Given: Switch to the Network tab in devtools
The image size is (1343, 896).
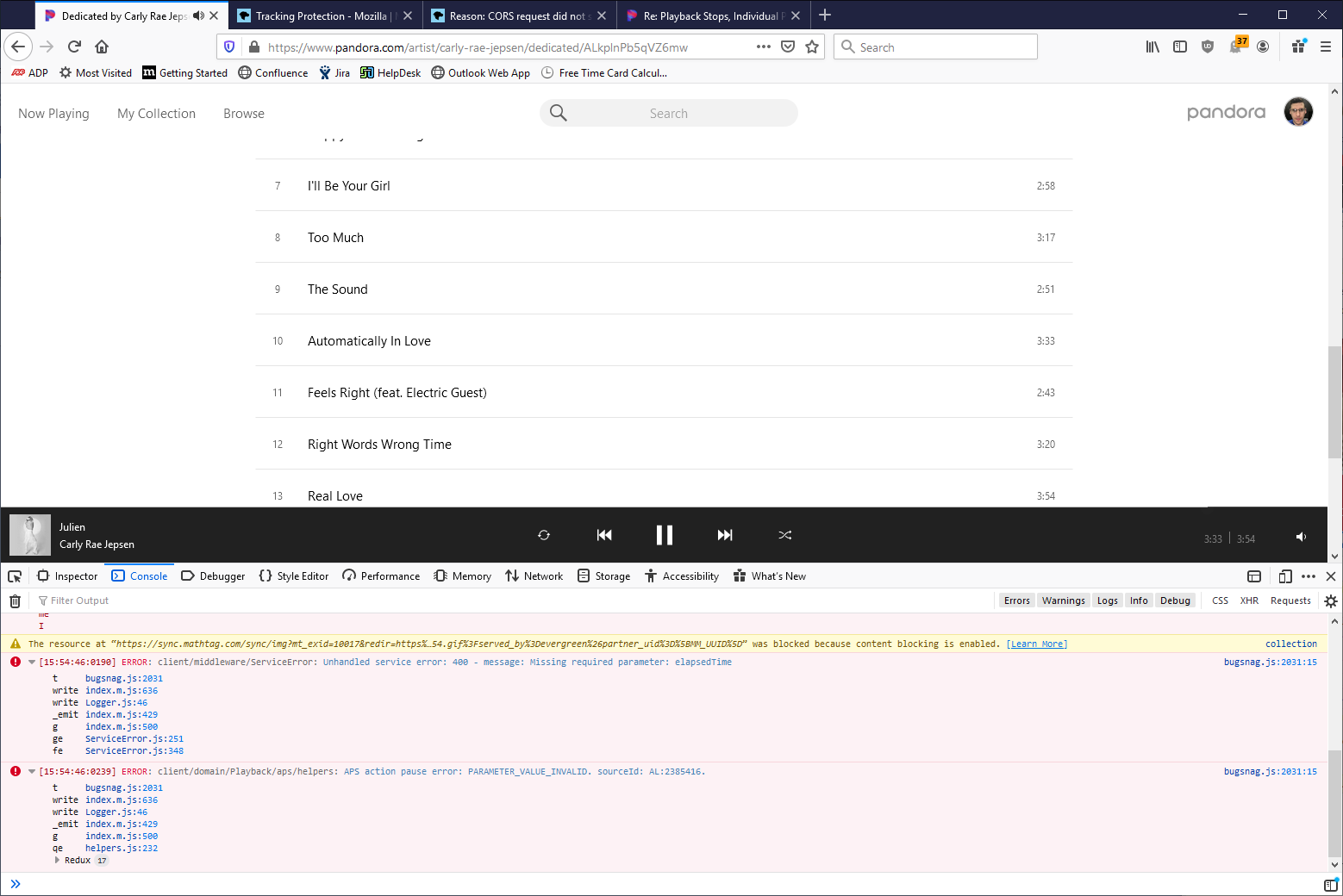Looking at the screenshot, I should [x=534, y=576].
